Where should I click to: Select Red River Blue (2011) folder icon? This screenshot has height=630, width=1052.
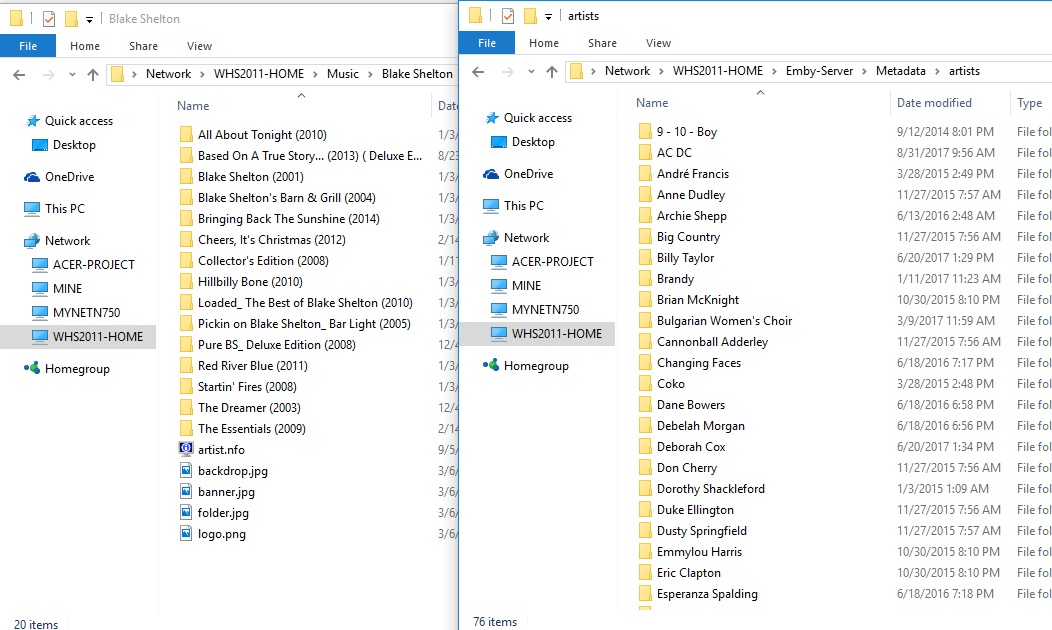point(186,366)
